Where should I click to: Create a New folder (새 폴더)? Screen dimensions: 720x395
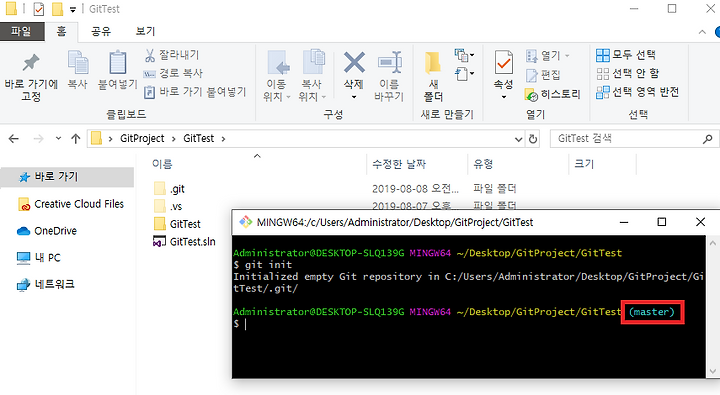[x=433, y=76]
